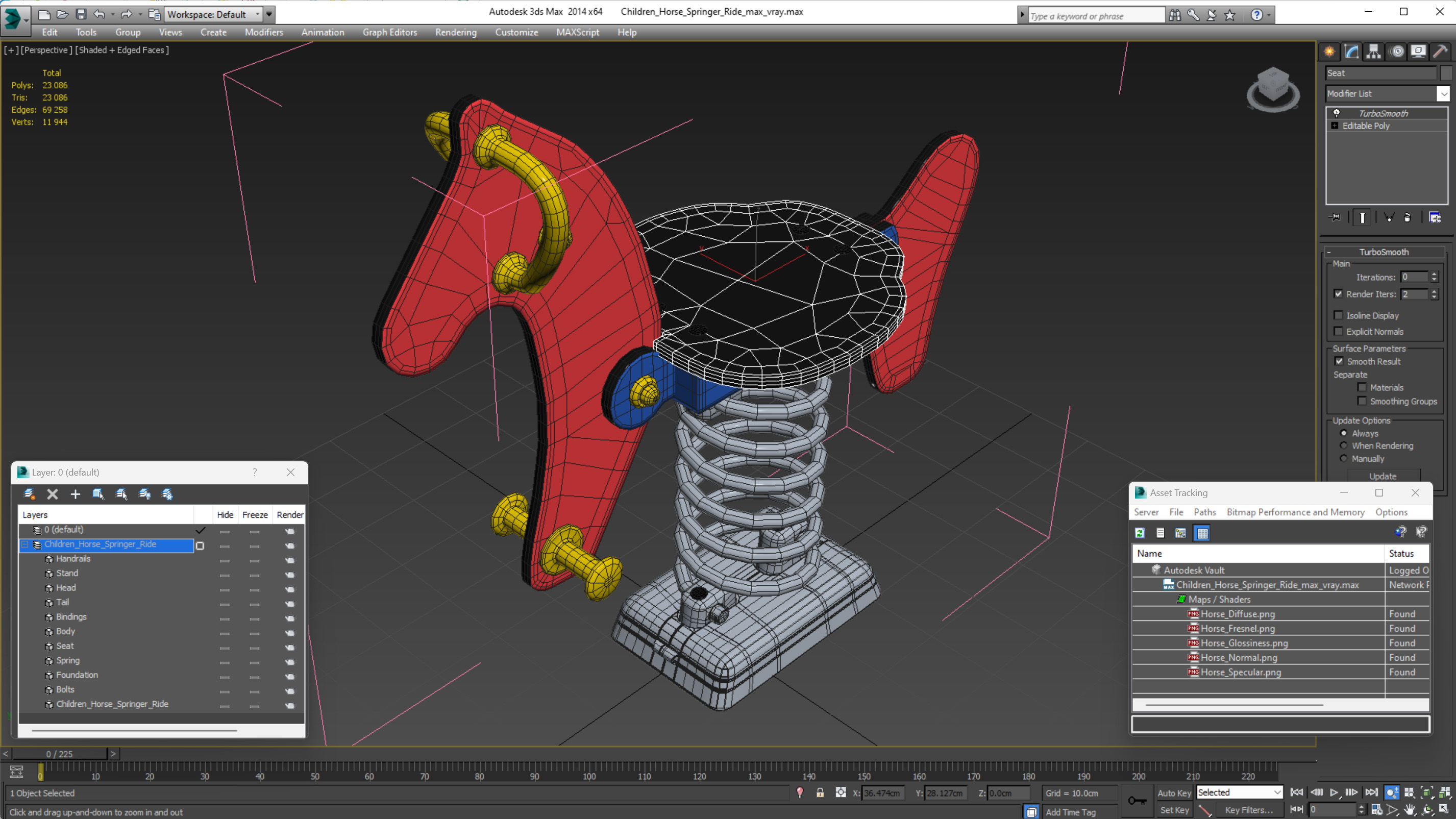
Task: Open the Modify command panel tab
Action: point(1351,52)
